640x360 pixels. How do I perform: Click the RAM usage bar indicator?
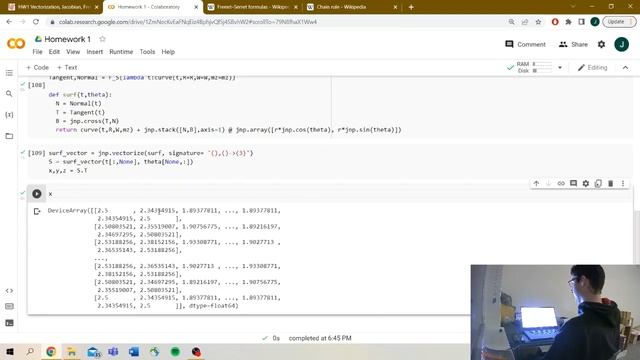coord(542,64)
